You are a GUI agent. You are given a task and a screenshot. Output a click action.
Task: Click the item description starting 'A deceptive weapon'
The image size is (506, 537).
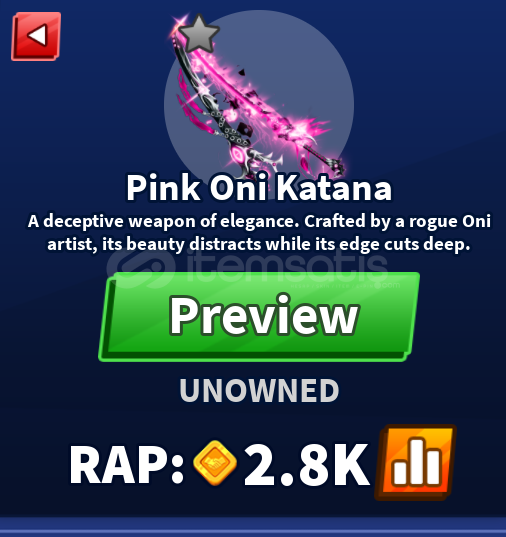[259, 233]
